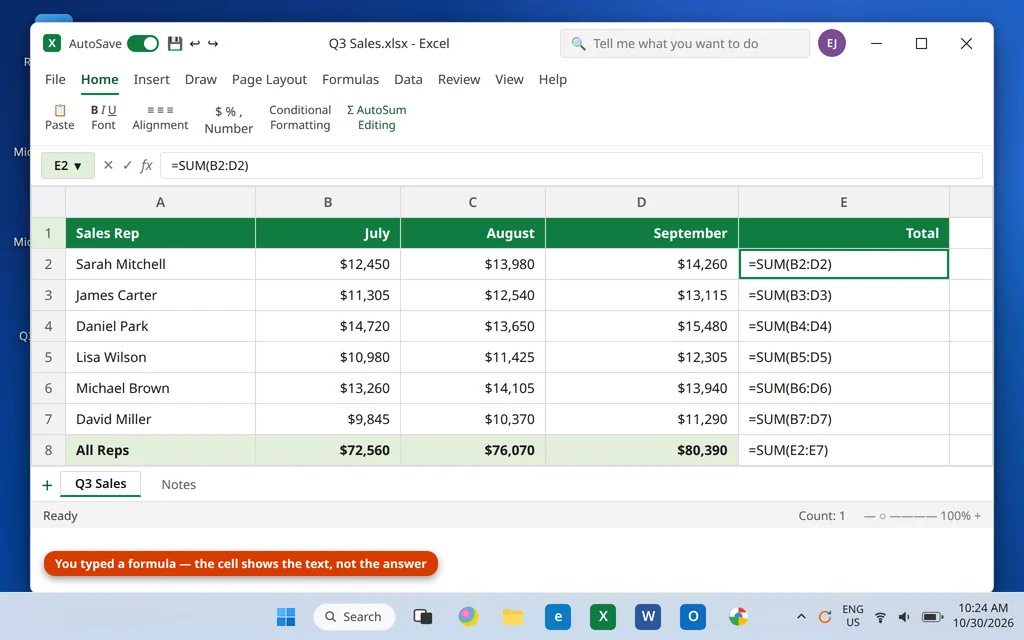Click the fx Insert Function icon

pyautogui.click(x=146, y=165)
